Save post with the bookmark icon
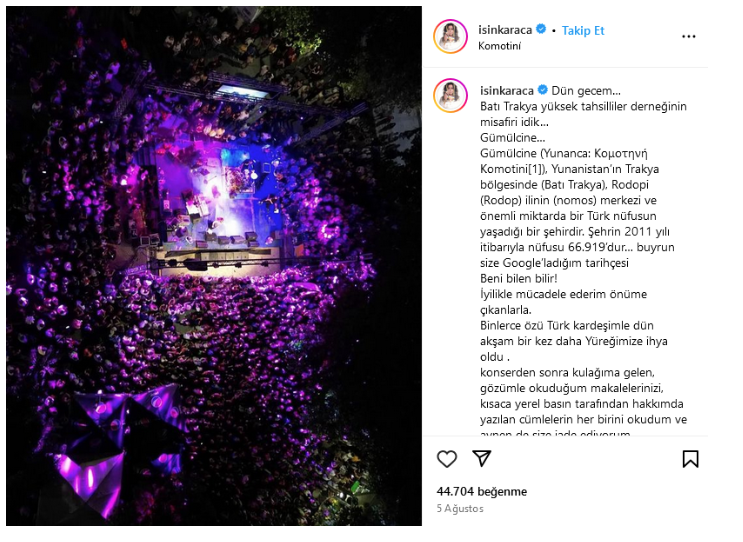Viewport: 743px width, 542px height. click(690, 459)
